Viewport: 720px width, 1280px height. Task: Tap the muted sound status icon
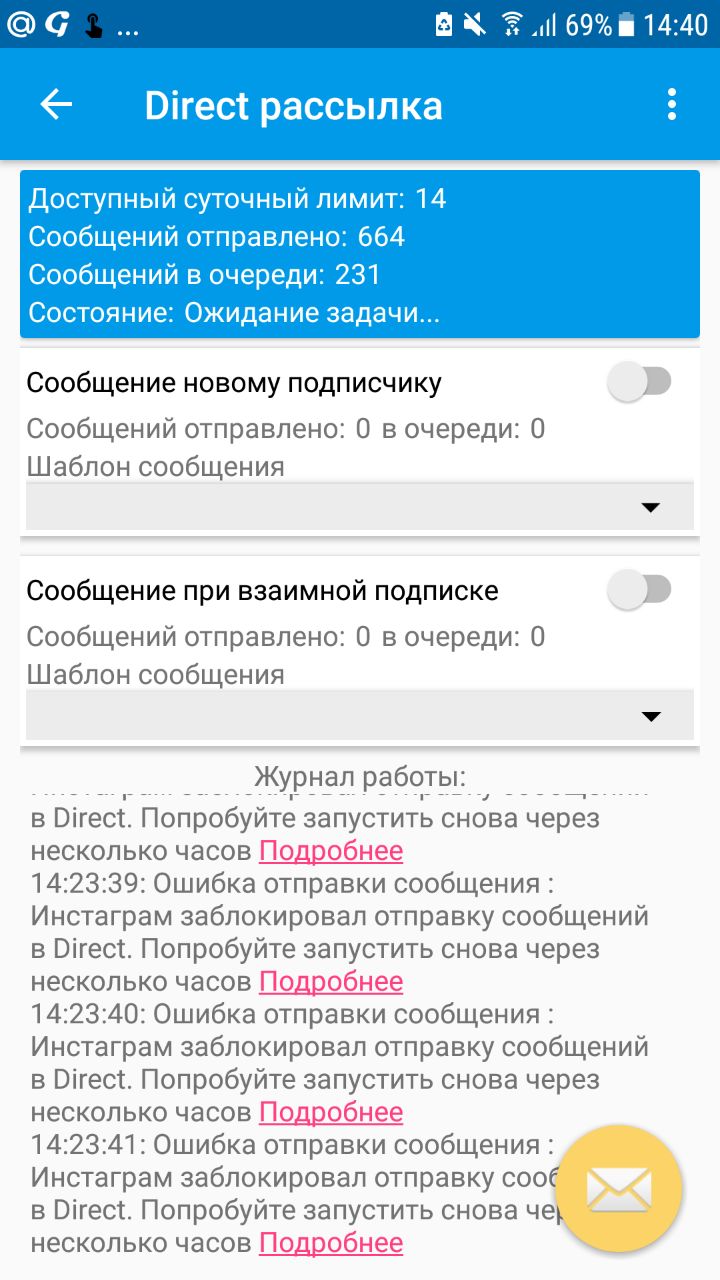(476, 24)
